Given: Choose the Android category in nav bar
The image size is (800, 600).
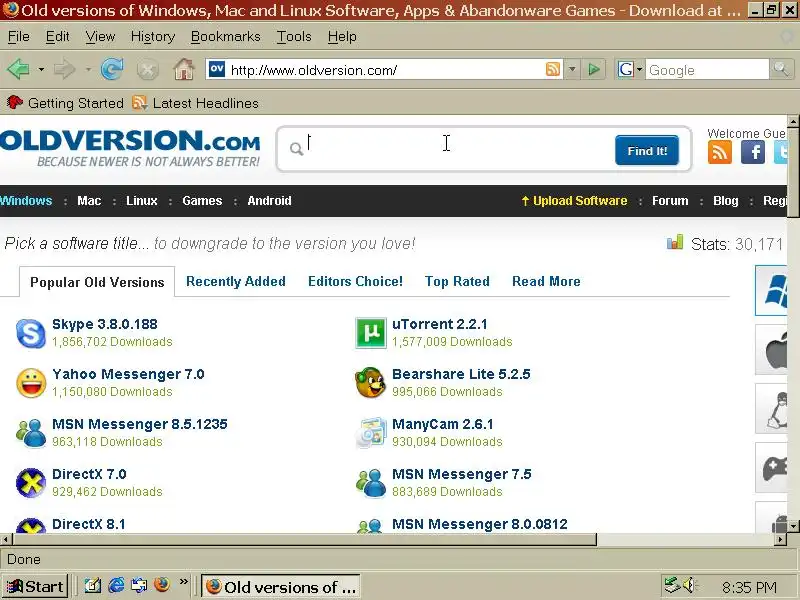Looking at the screenshot, I should 269,201.
